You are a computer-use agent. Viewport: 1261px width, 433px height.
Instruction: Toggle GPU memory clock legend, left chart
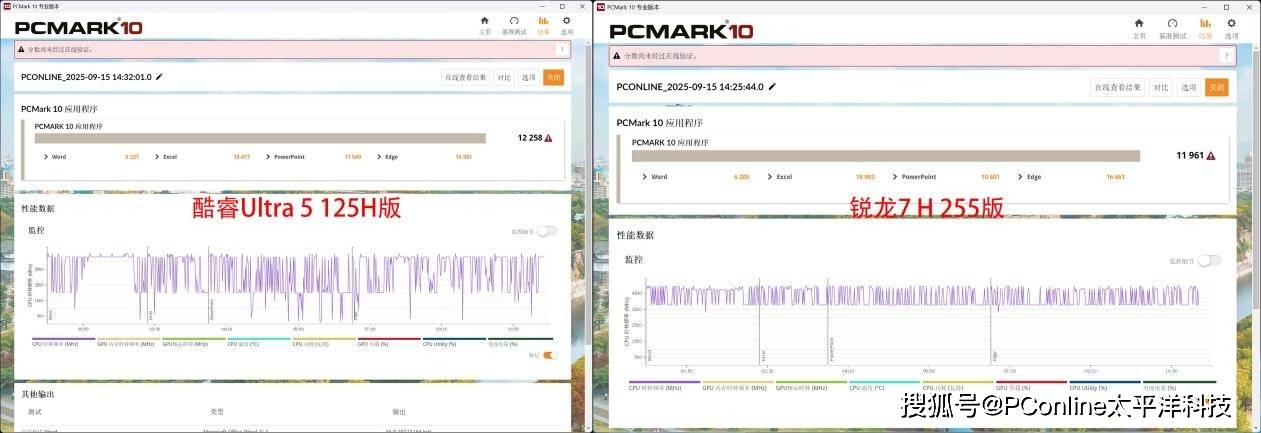pyautogui.click(x=128, y=342)
